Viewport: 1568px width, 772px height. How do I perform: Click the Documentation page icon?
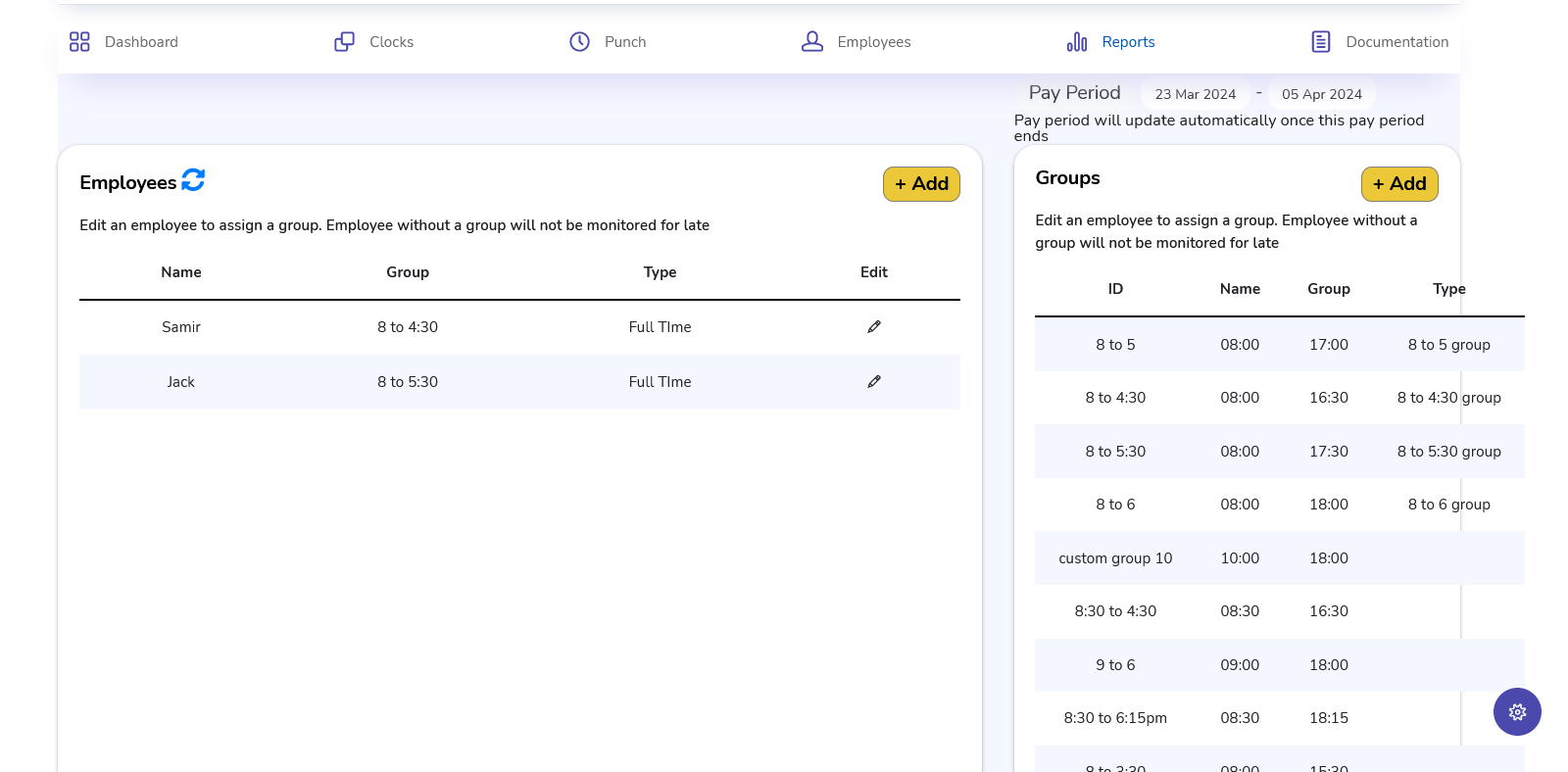click(1320, 42)
